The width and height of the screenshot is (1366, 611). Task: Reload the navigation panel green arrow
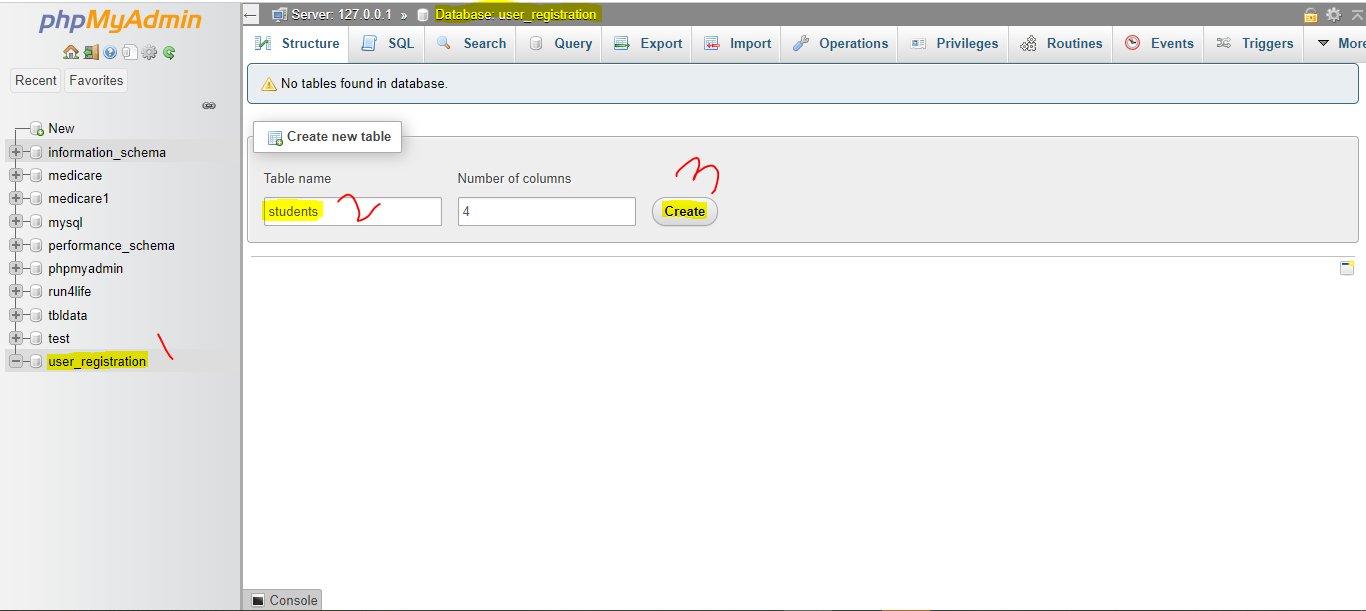coord(169,52)
